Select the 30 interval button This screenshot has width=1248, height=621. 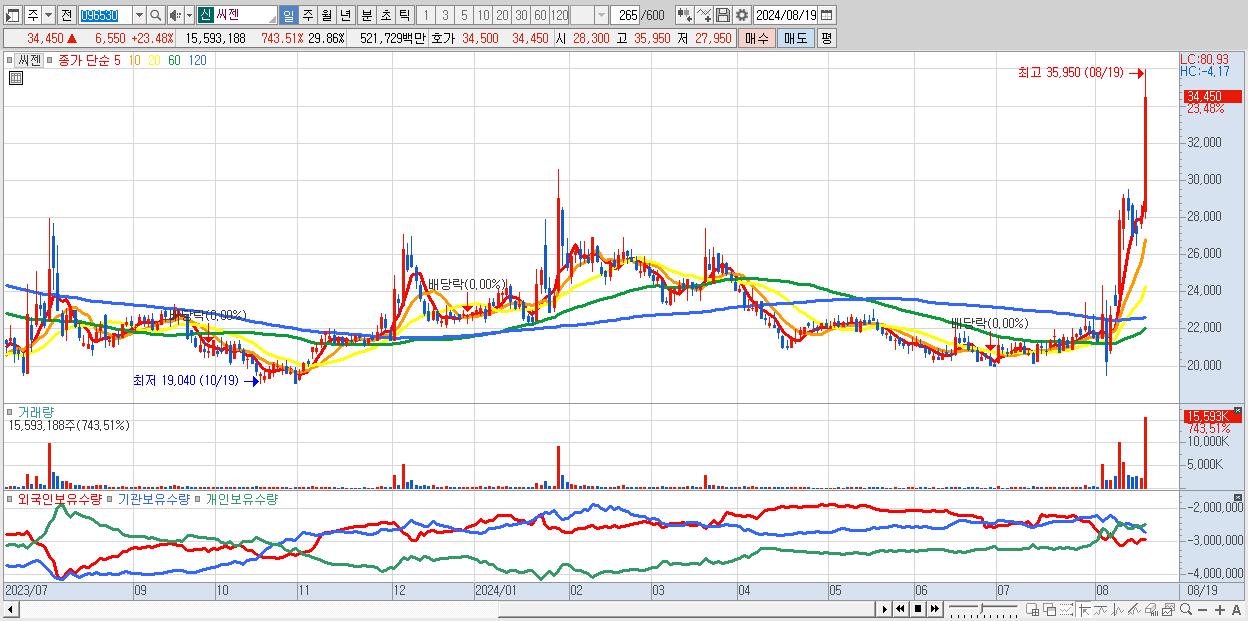tap(521, 15)
